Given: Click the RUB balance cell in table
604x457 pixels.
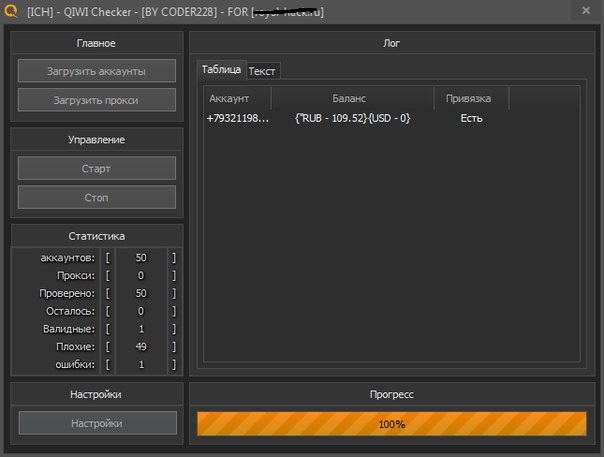Looking at the screenshot, I should pos(350,118).
